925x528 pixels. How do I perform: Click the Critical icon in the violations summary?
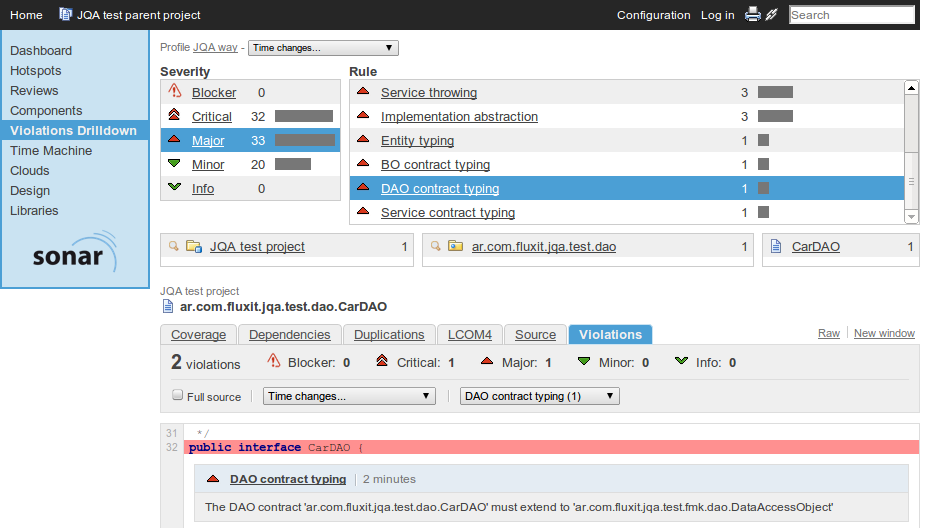[x=382, y=360]
